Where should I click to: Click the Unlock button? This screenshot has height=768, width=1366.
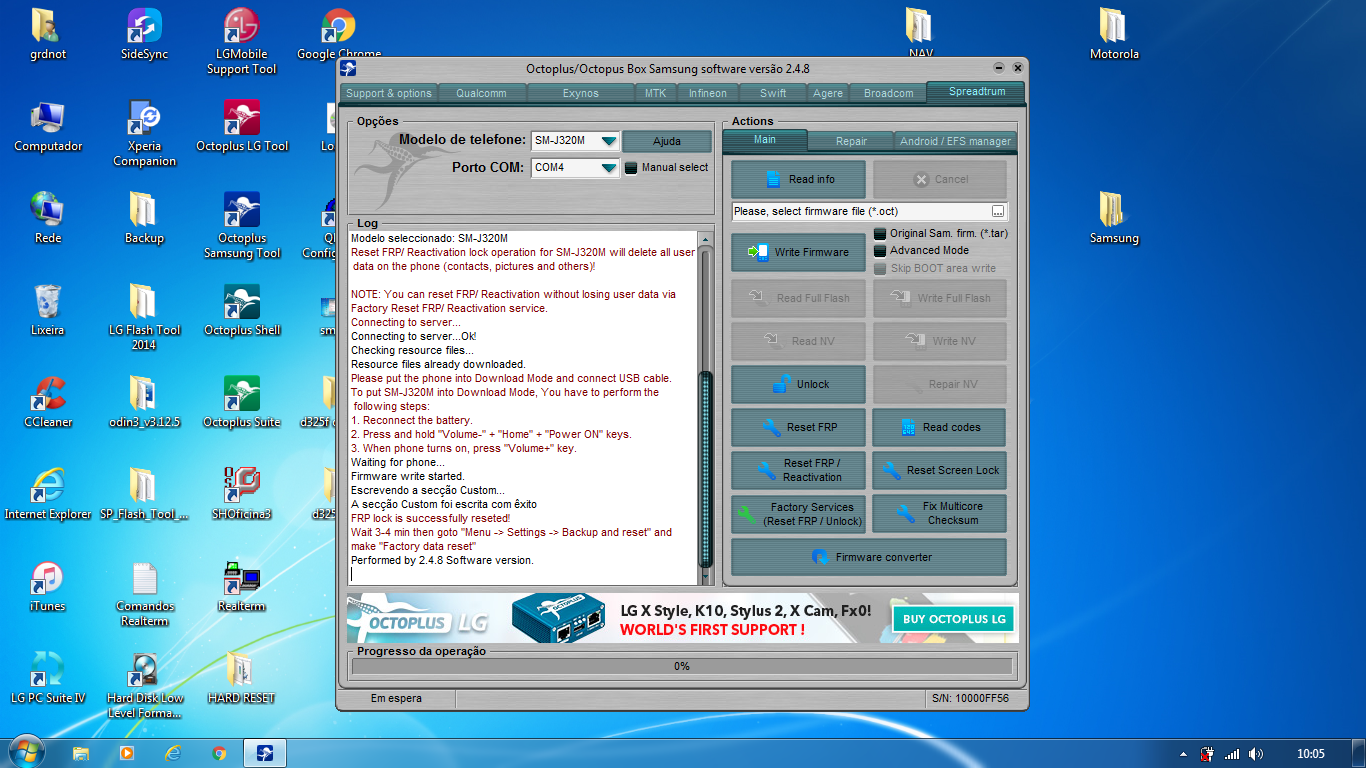[x=799, y=384]
